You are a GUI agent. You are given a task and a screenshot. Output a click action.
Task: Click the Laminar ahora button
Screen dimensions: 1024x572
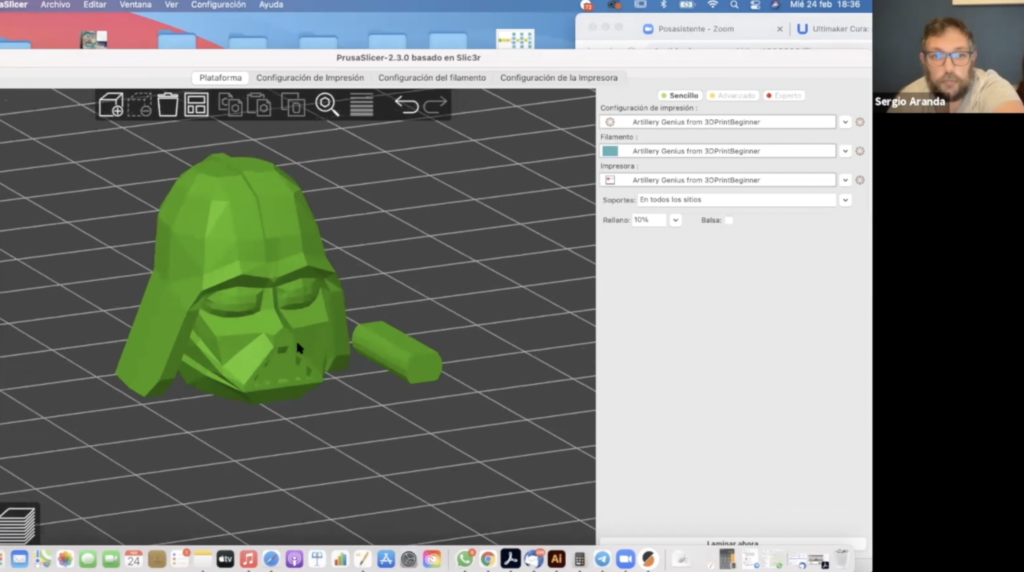tap(732, 543)
